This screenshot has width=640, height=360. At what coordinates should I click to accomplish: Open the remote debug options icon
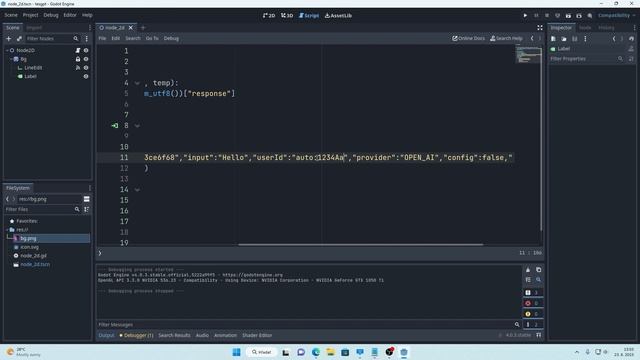pos(558,16)
